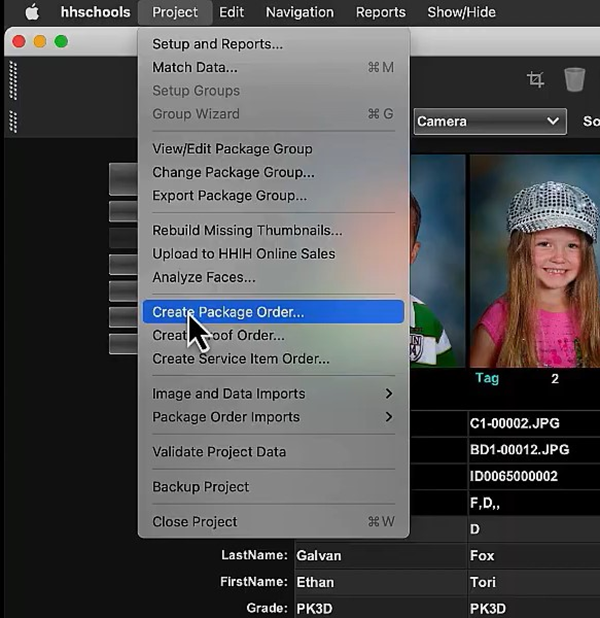
Task: Choose Backup Project menu item
Action: pyautogui.click(x=273, y=487)
